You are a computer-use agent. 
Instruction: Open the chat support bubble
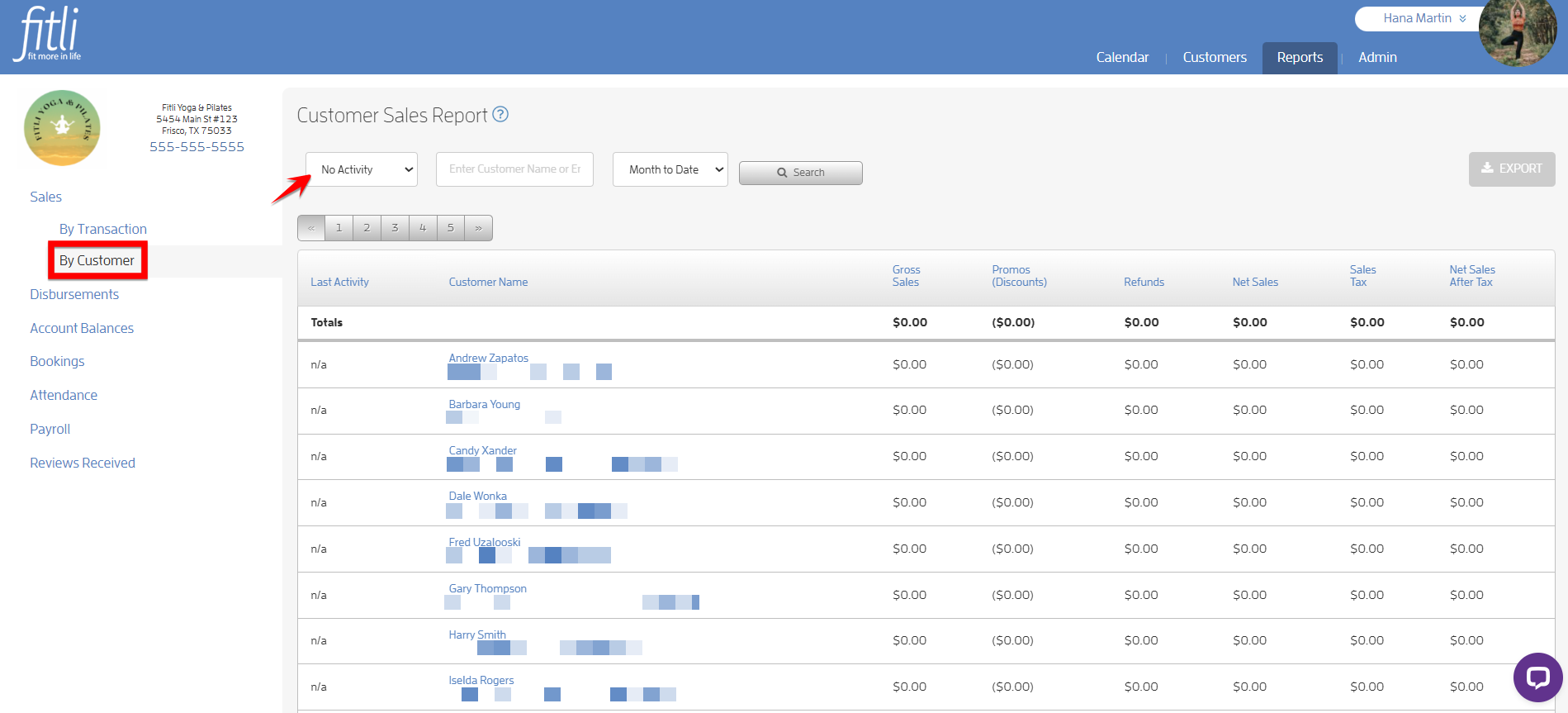coord(1537,677)
